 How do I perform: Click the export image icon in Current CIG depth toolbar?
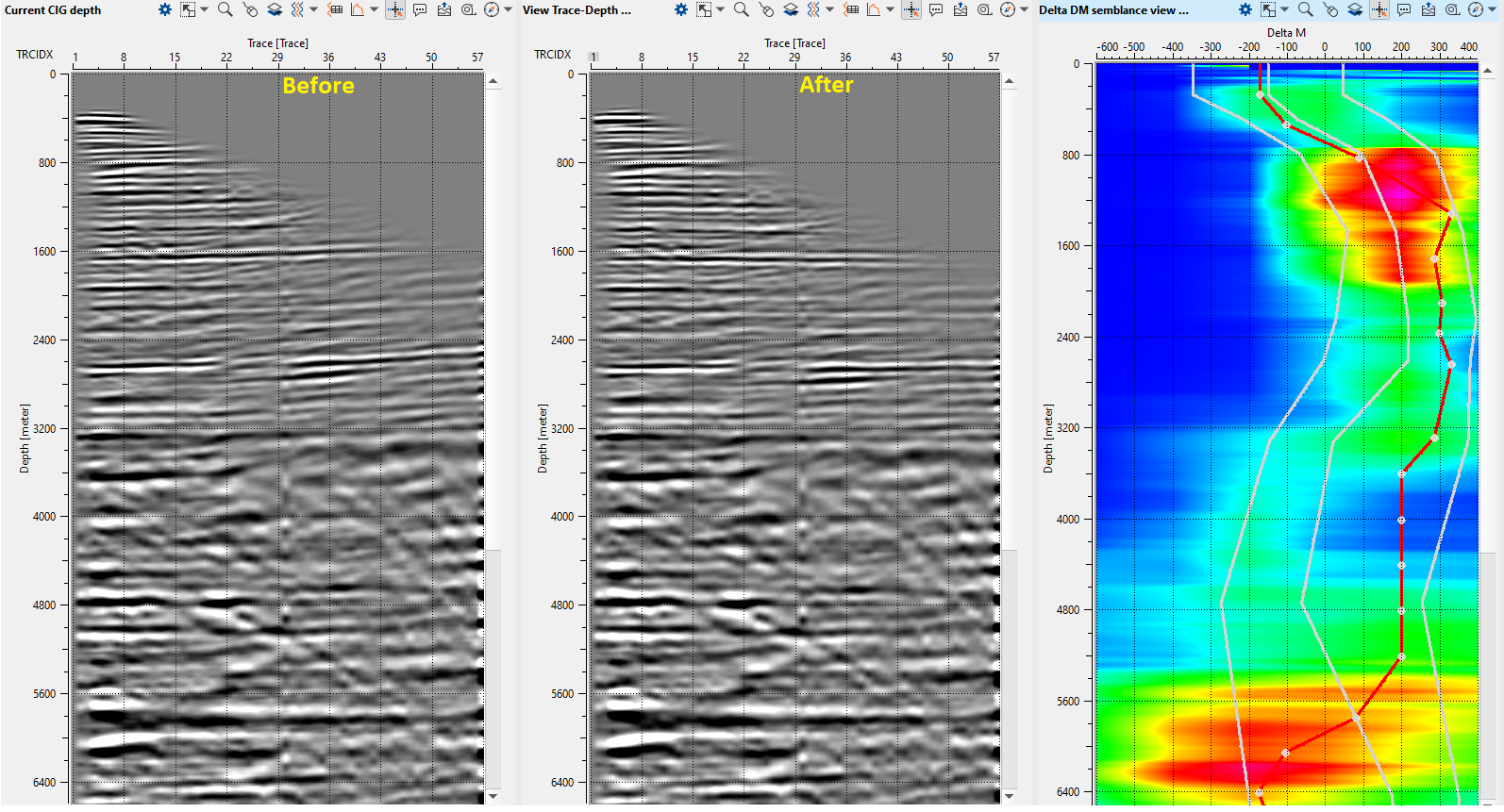pos(444,9)
